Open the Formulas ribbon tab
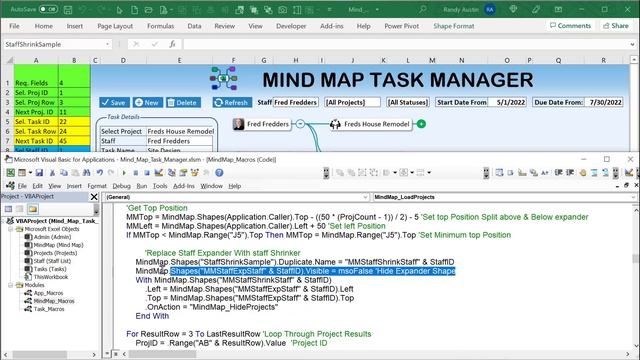This screenshot has width=640, height=360. (x=160, y=26)
